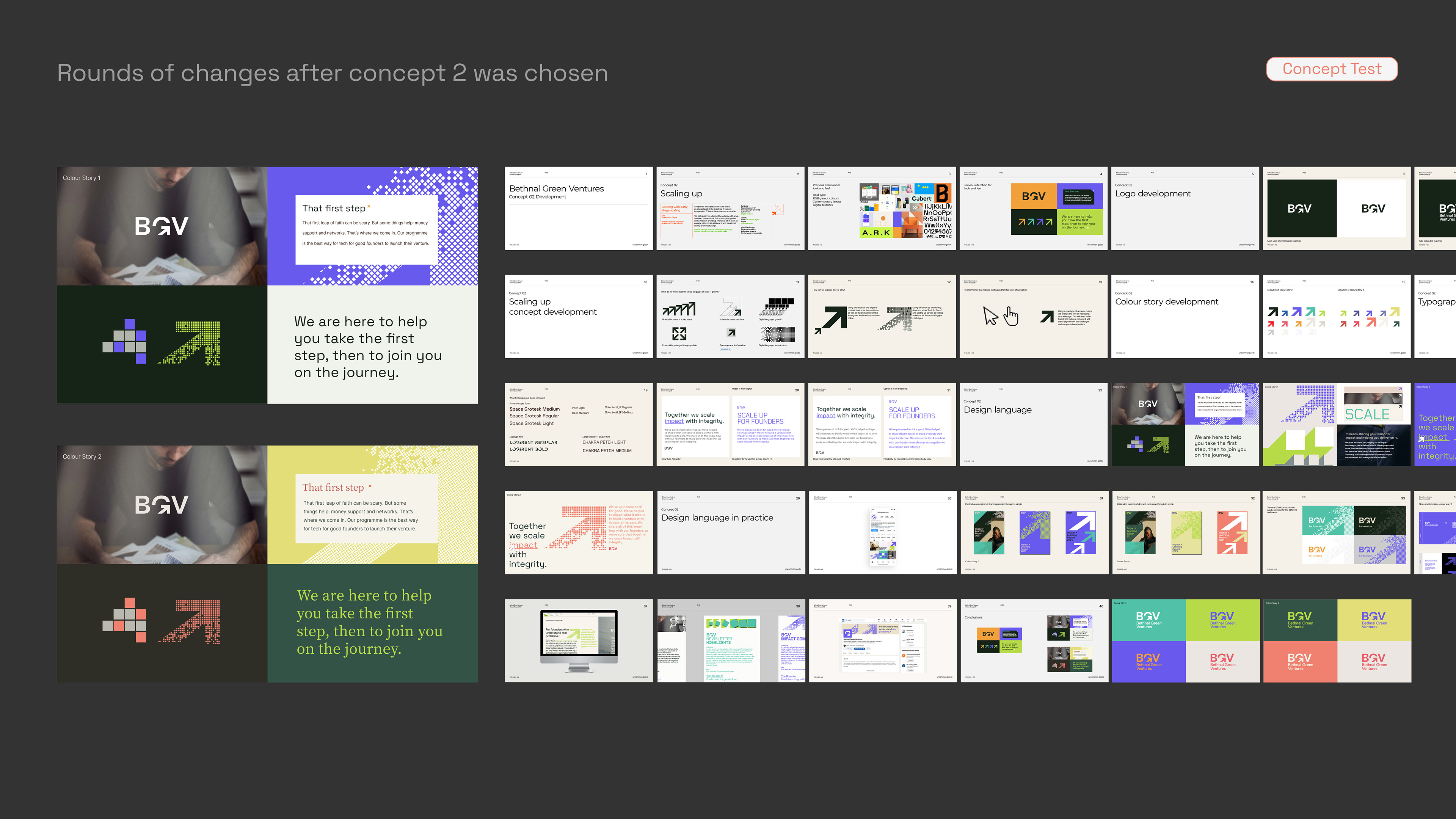The width and height of the screenshot is (1456, 819).
Task: Open the coral 'Together we scale impact' slide
Action: pyautogui.click(x=579, y=532)
